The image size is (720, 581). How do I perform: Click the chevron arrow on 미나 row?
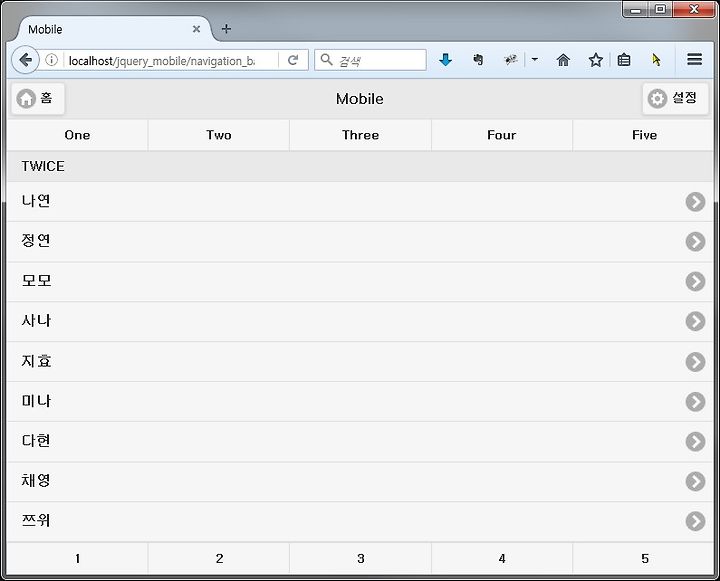click(x=695, y=401)
